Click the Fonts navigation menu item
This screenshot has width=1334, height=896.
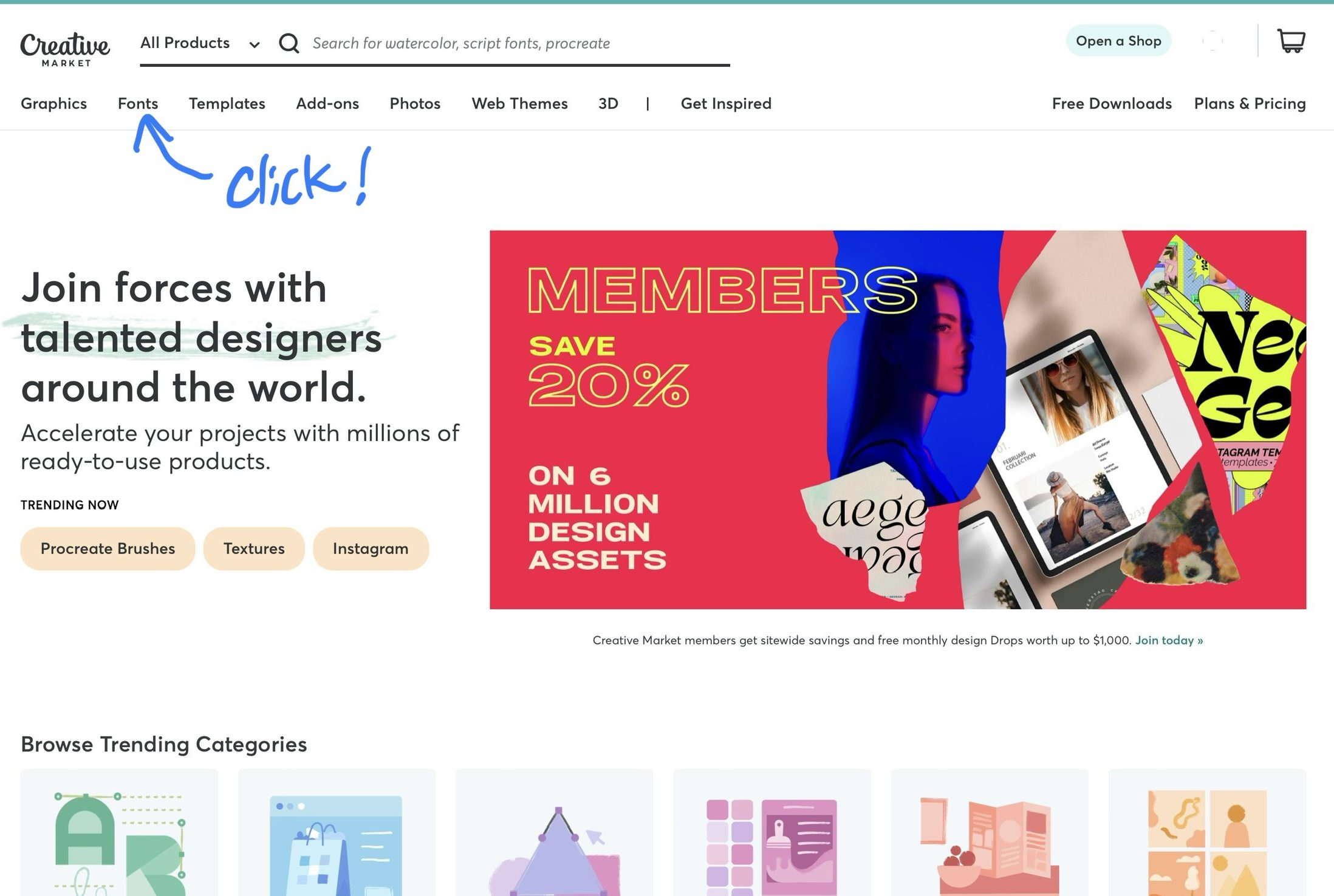(137, 103)
